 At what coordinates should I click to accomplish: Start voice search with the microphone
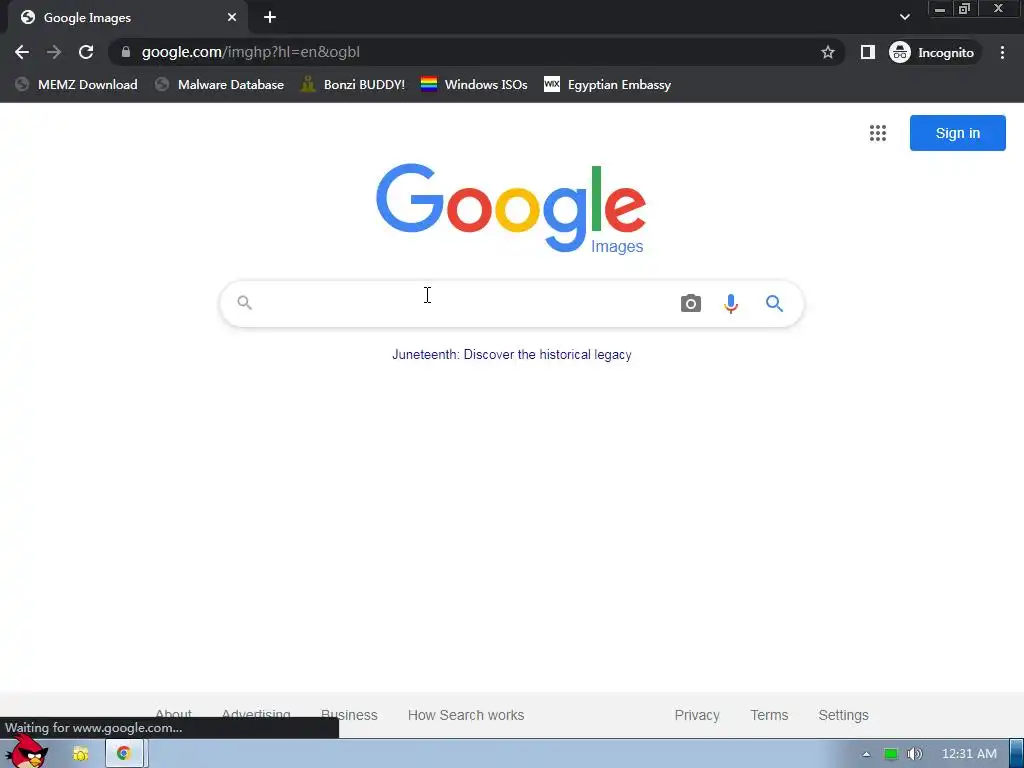pyautogui.click(x=731, y=304)
